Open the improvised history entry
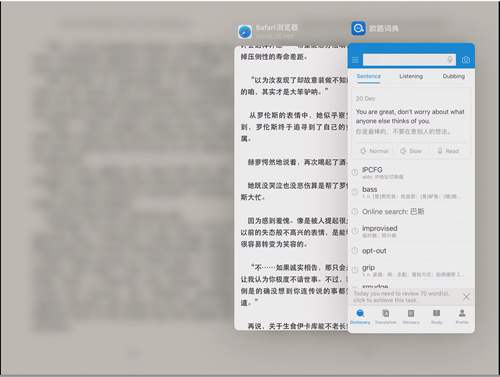Viewport: 500px width, 377px height. point(412,231)
